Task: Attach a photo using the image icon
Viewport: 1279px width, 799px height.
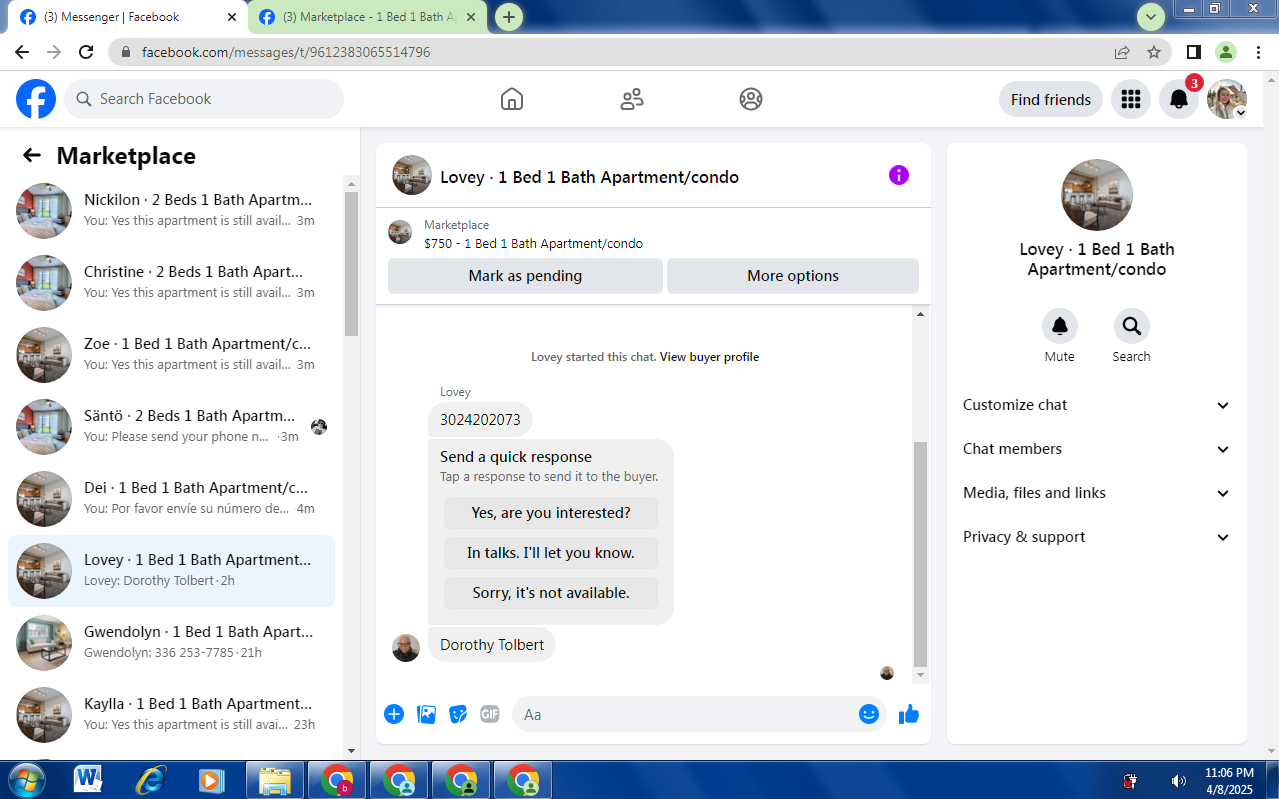Action: coord(426,714)
